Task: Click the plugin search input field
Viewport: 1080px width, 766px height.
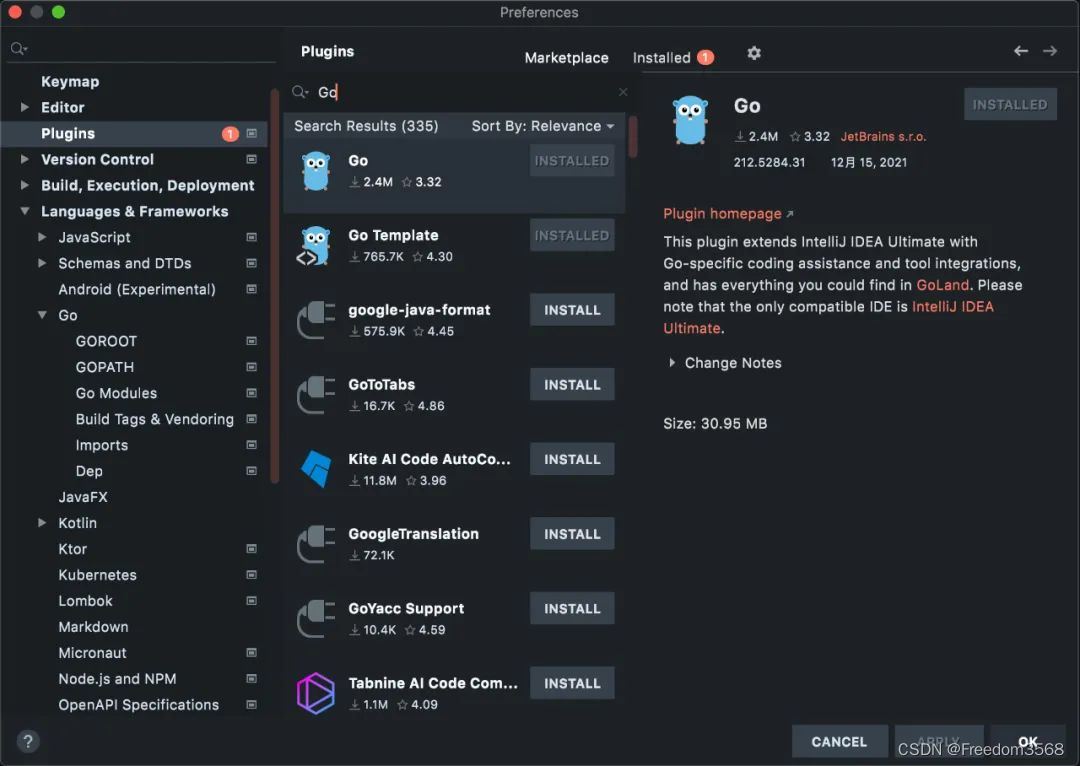Action: point(461,92)
